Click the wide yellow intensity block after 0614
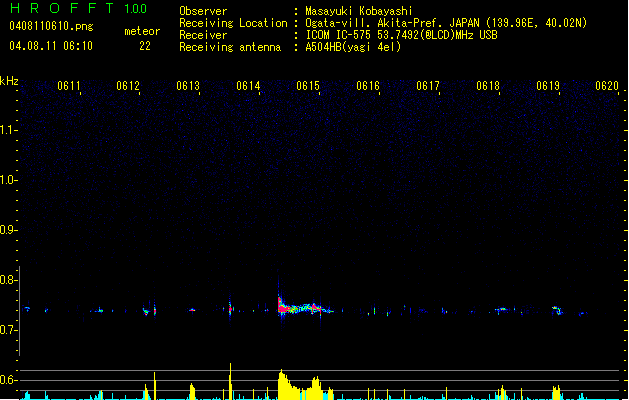Viewport: 629px width, 400px height. pos(305,385)
